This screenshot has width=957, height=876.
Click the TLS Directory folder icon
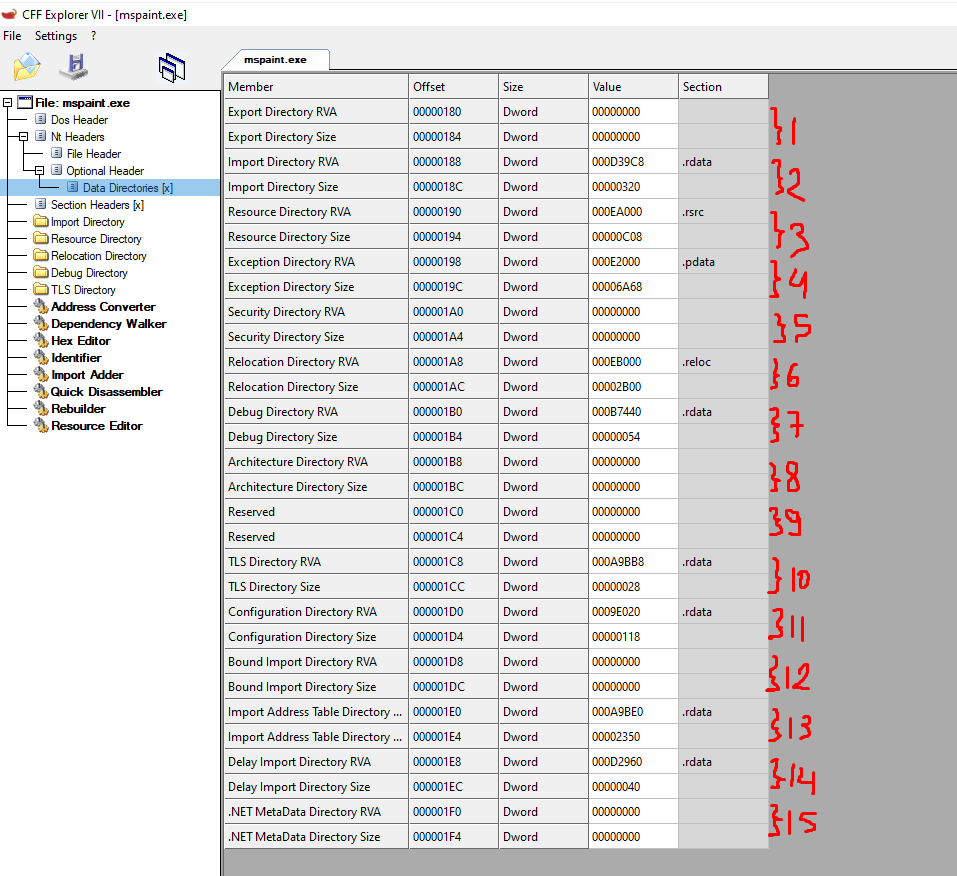point(41,289)
